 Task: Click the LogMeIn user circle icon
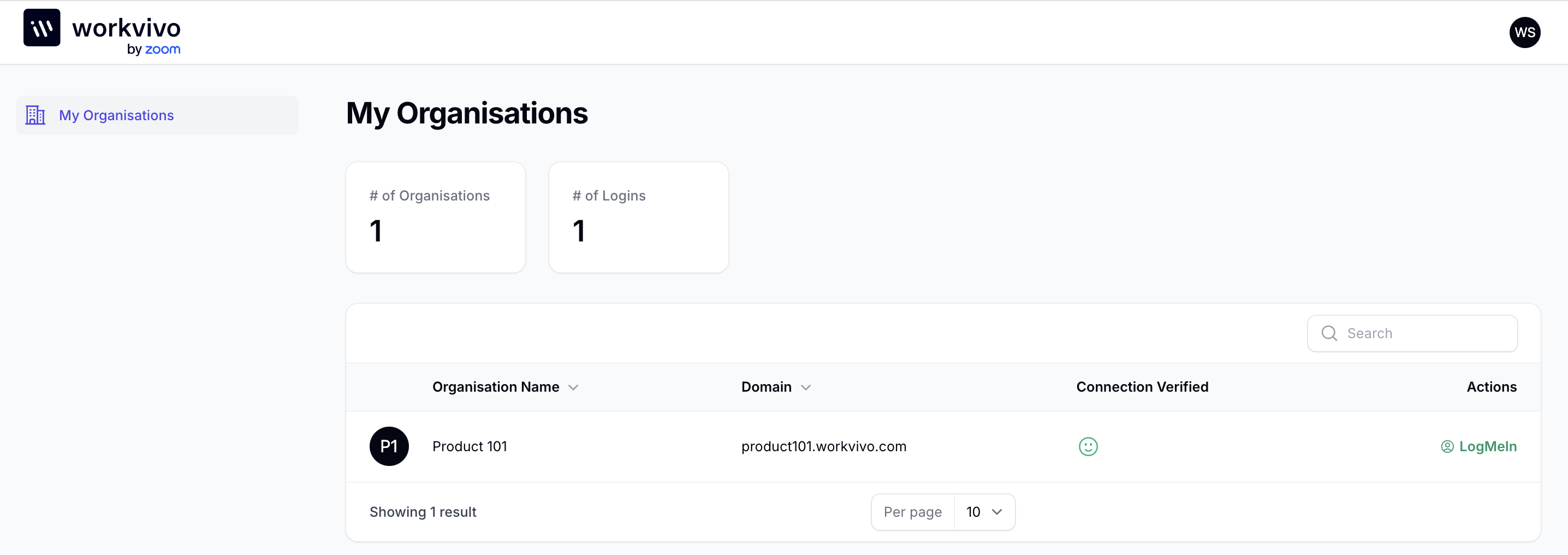[1447, 446]
